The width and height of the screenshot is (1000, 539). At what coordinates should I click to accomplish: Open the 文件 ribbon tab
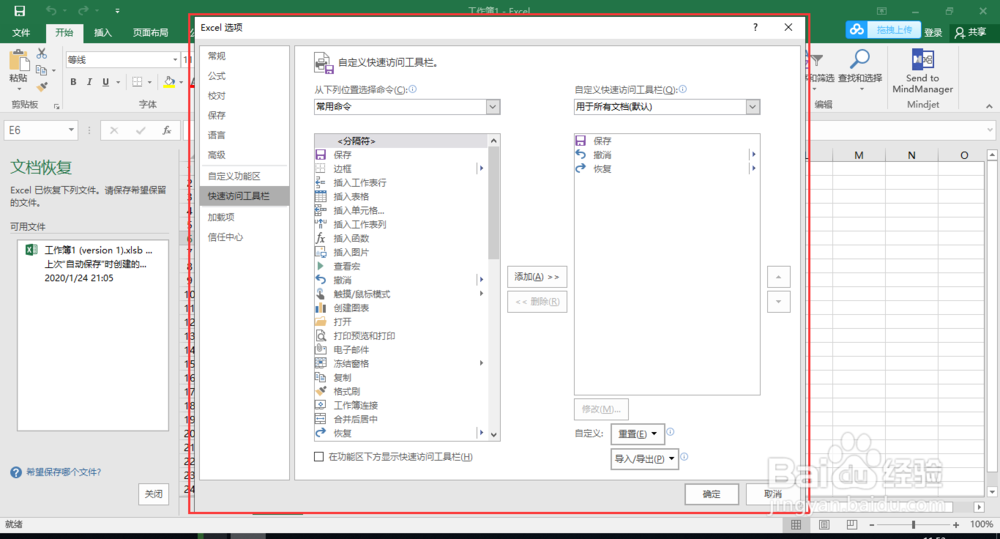click(21, 33)
